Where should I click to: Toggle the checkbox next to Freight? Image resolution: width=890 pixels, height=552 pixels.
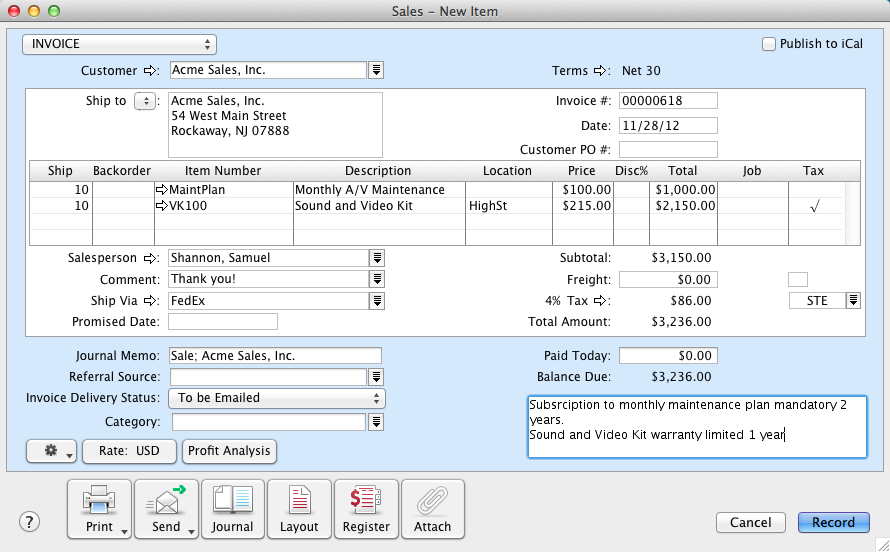[797, 280]
